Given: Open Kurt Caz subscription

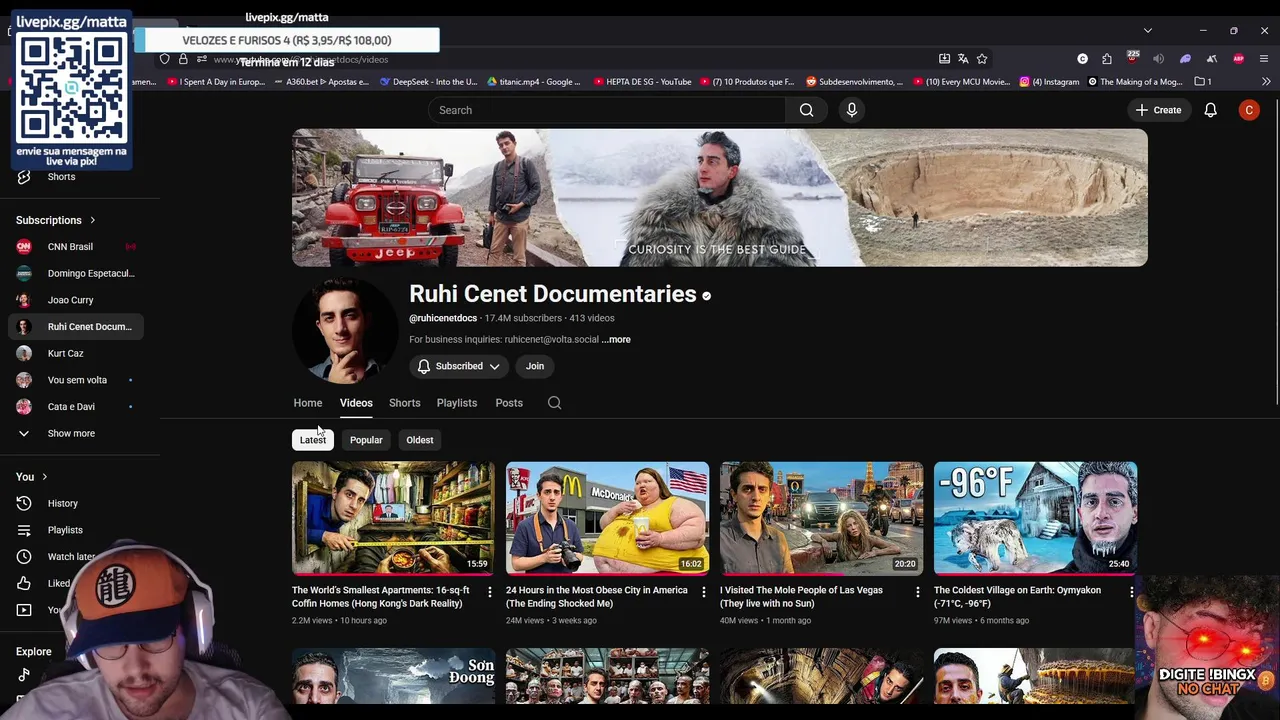Looking at the screenshot, I should (76, 353).
